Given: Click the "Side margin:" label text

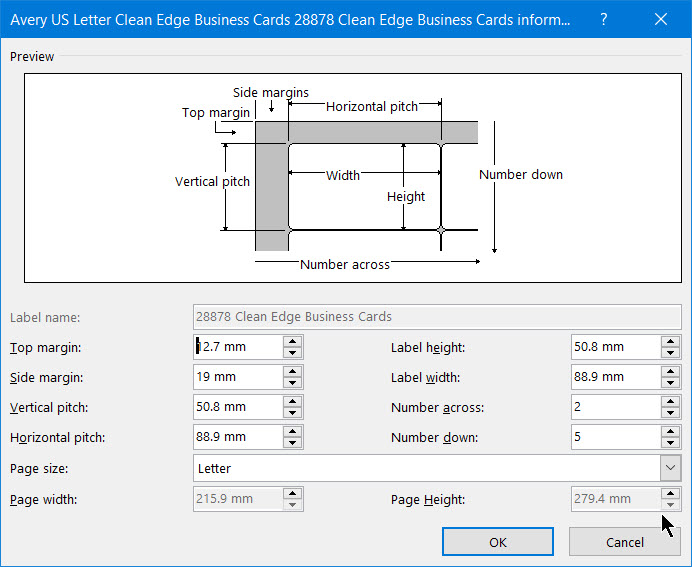Looking at the screenshot, I should tap(46, 378).
